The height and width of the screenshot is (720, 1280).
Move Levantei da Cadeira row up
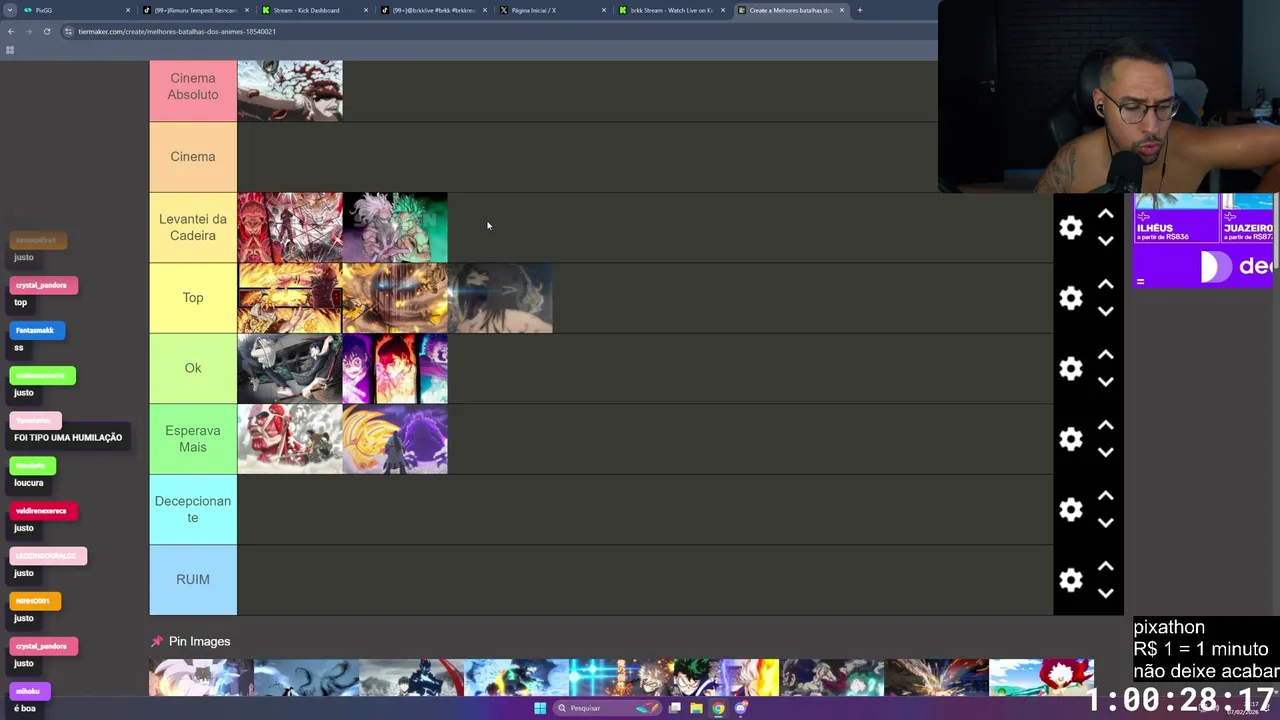(1105, 214)
